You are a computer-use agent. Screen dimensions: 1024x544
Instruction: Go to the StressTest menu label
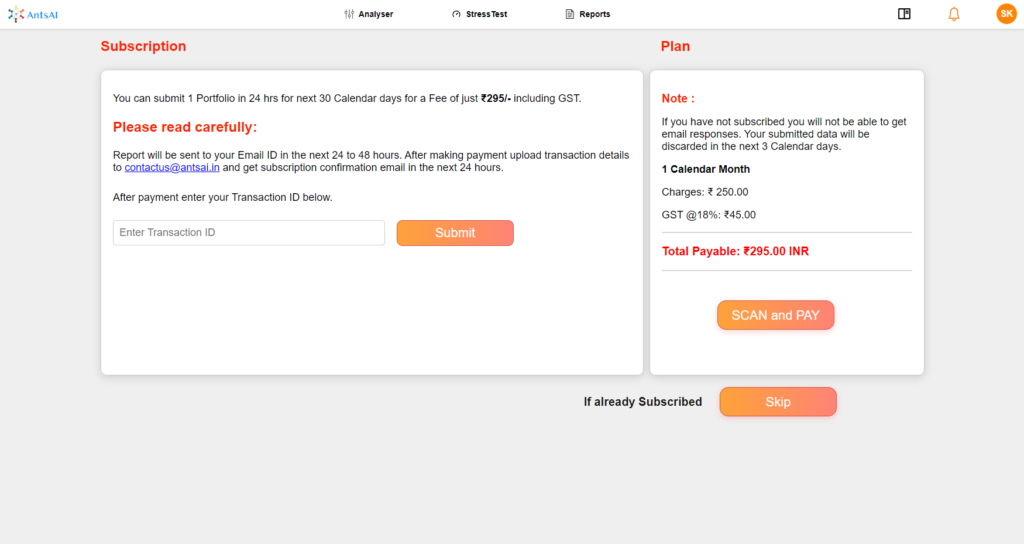tap(487, 14)
